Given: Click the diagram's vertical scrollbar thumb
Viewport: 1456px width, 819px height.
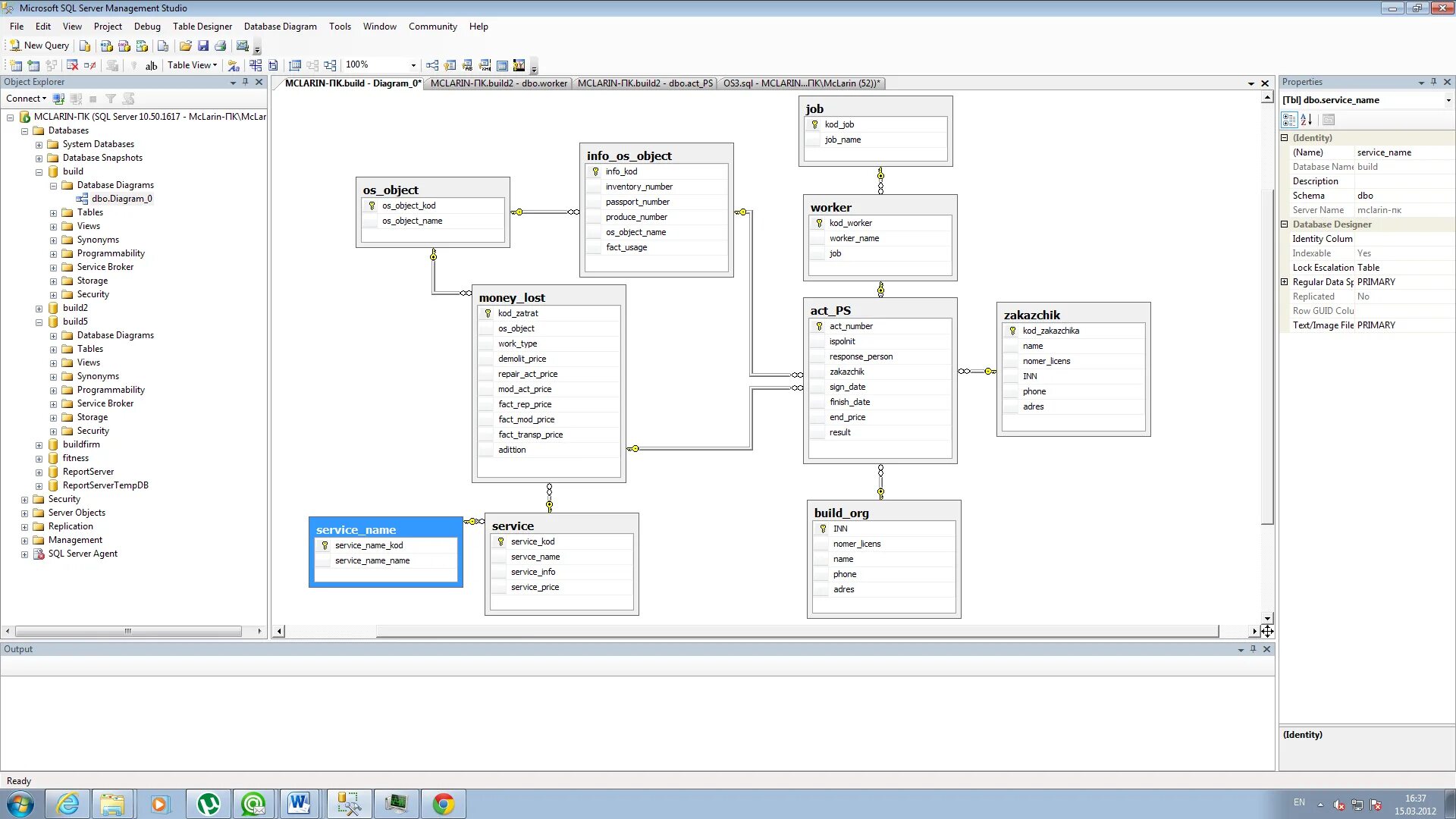Looking at the screenshot, I should coord(1267,356).
